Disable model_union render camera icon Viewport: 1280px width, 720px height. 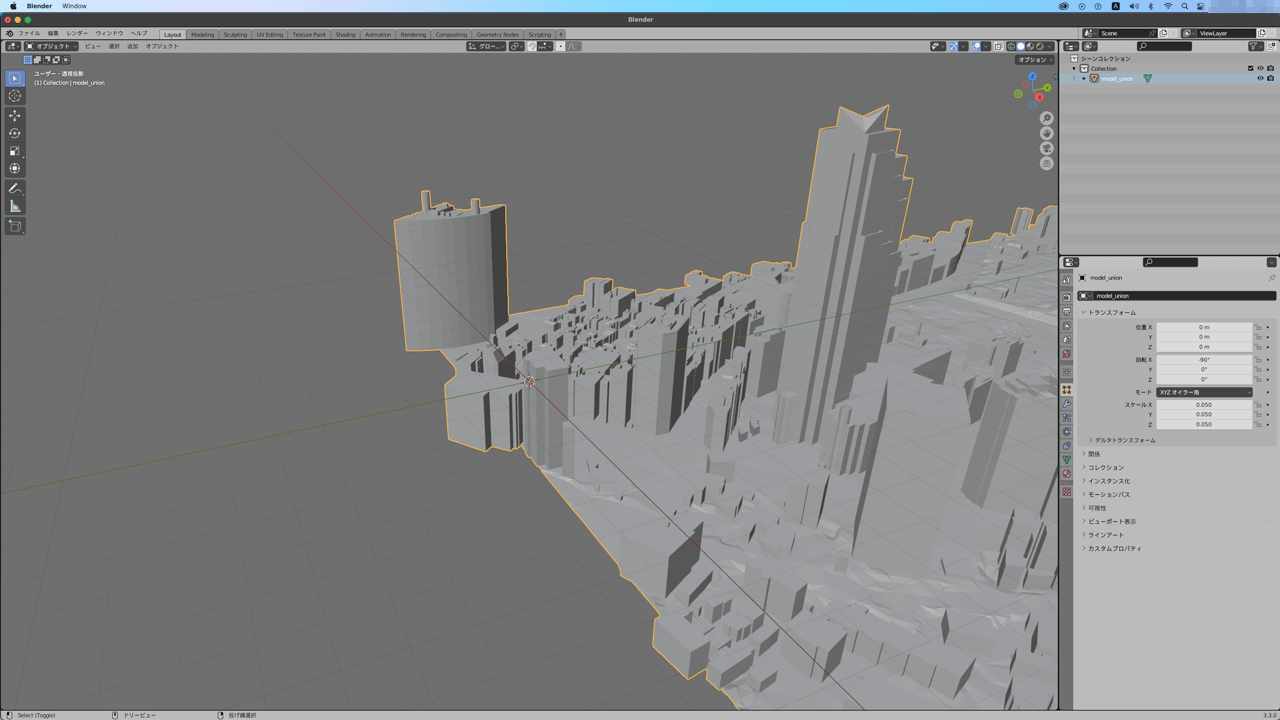(1270, 78)
